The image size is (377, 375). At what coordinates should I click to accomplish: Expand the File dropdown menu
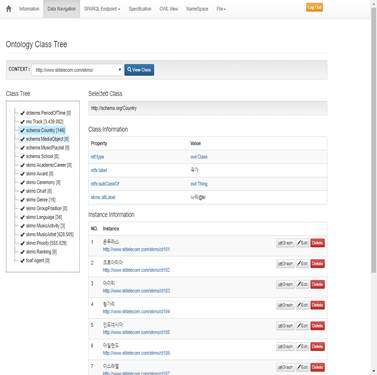(221, 9)
